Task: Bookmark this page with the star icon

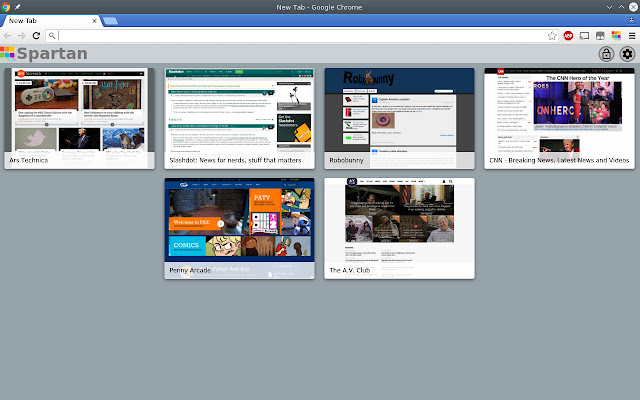Action: pyautogui.click(x=552, y=35)
